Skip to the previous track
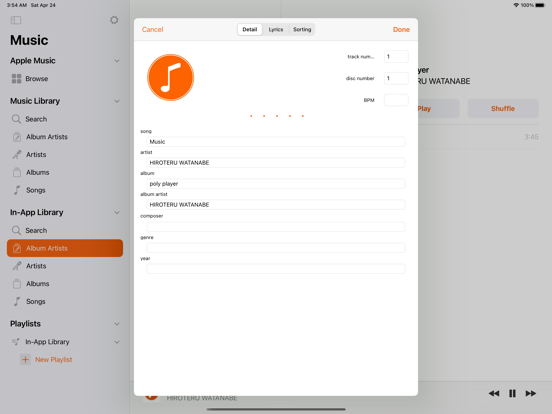 pyautogui.click(x=494, y=393)
